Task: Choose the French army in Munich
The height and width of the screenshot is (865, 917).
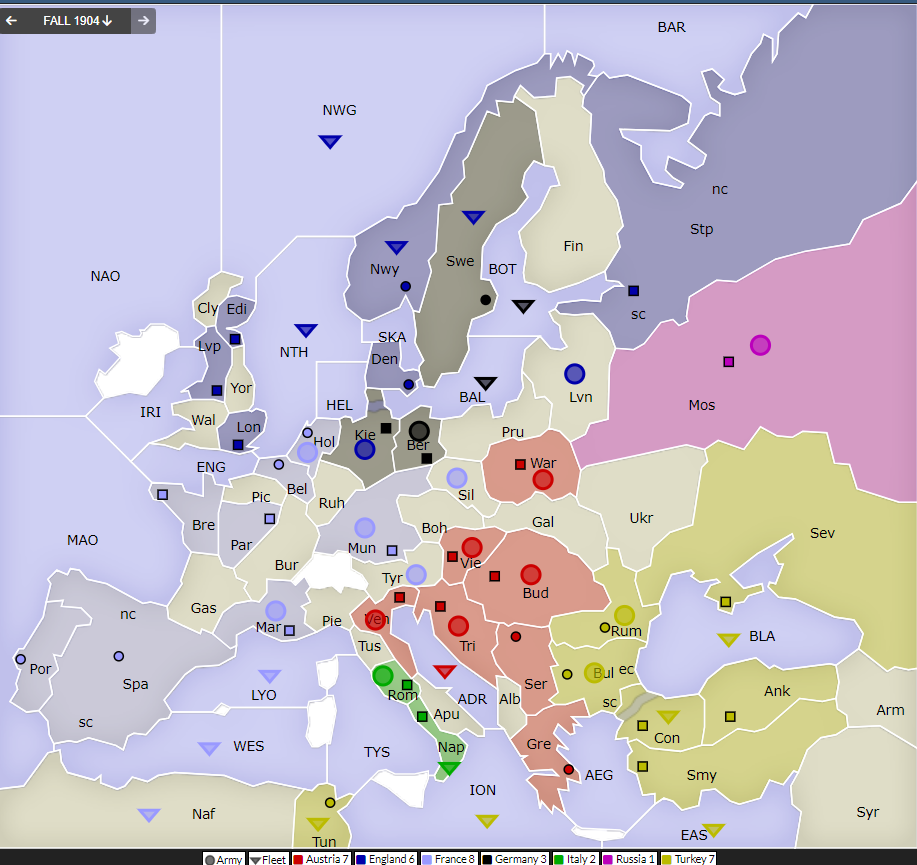Action: 364,528
